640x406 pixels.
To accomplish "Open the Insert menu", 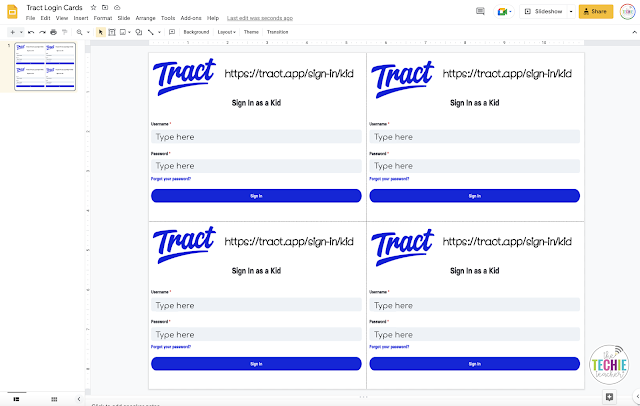I will (x=81, y=18).
